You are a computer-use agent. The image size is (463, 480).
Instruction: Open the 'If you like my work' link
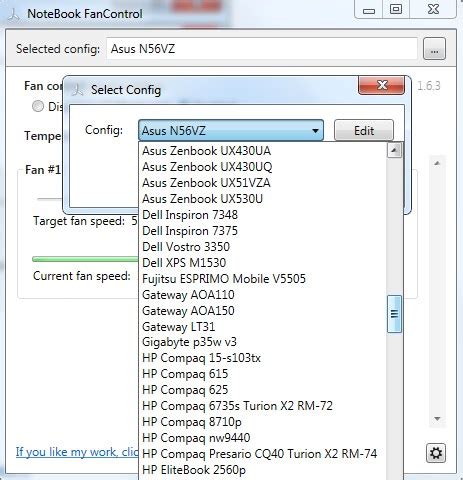[x=77, y=452]
